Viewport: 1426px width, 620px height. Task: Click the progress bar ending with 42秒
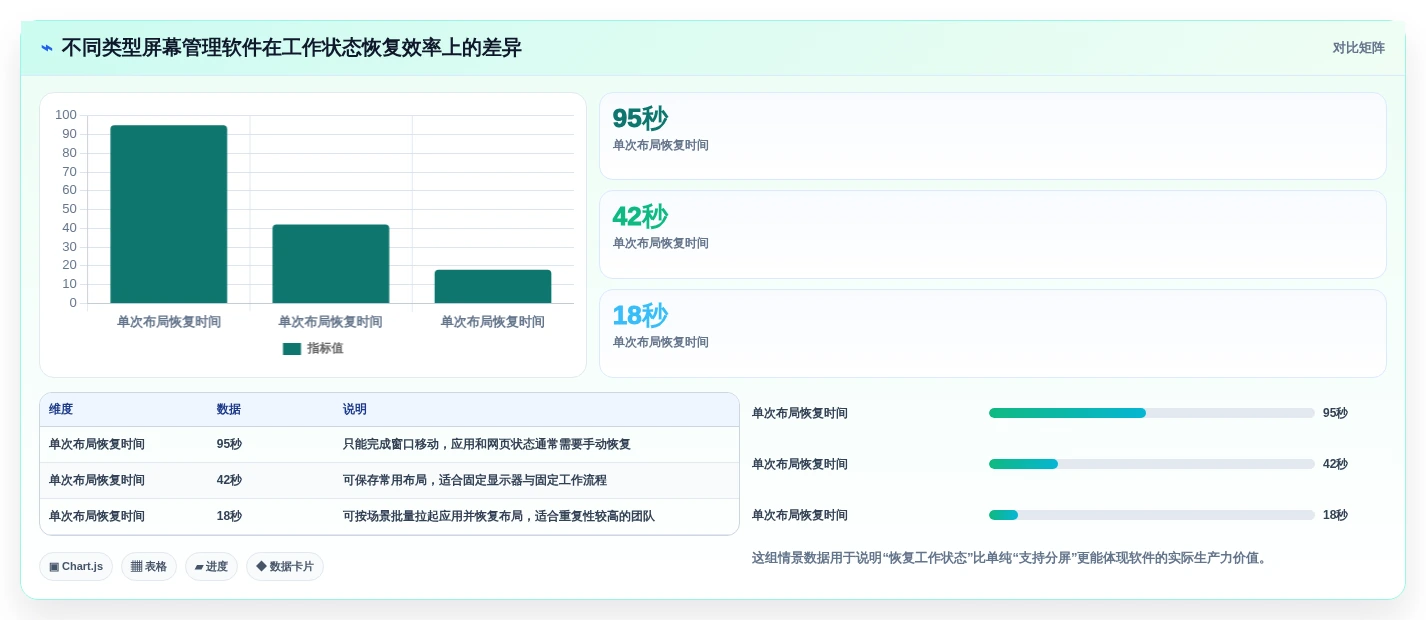pos(1152,464)
